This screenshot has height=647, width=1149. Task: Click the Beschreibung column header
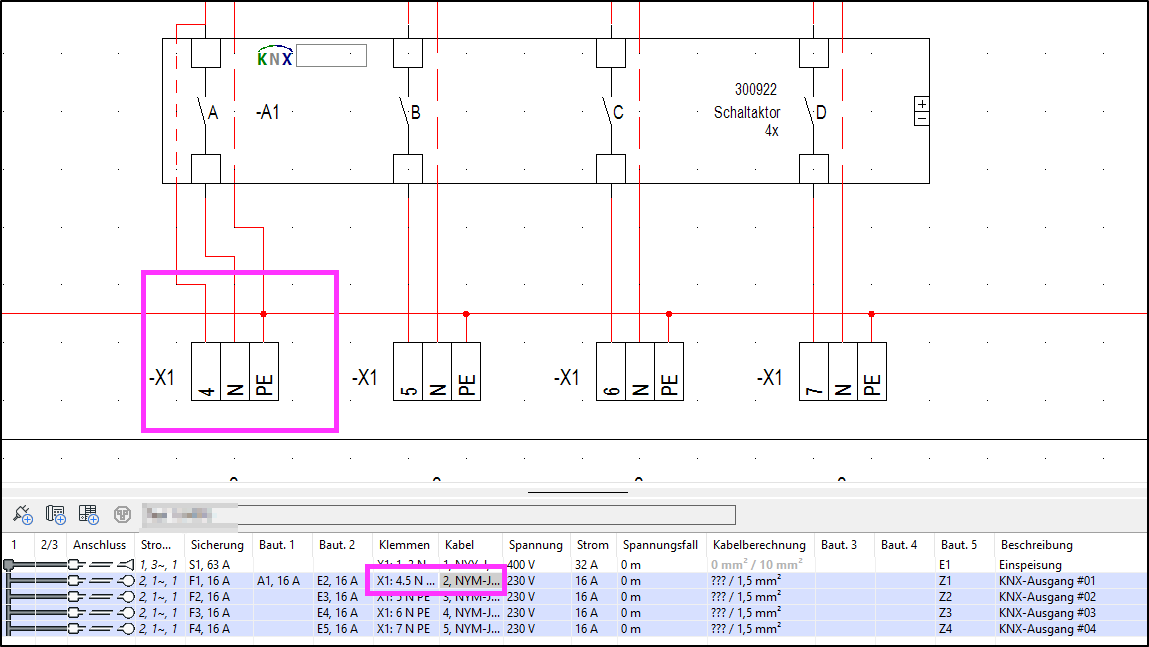point(1071,544)
